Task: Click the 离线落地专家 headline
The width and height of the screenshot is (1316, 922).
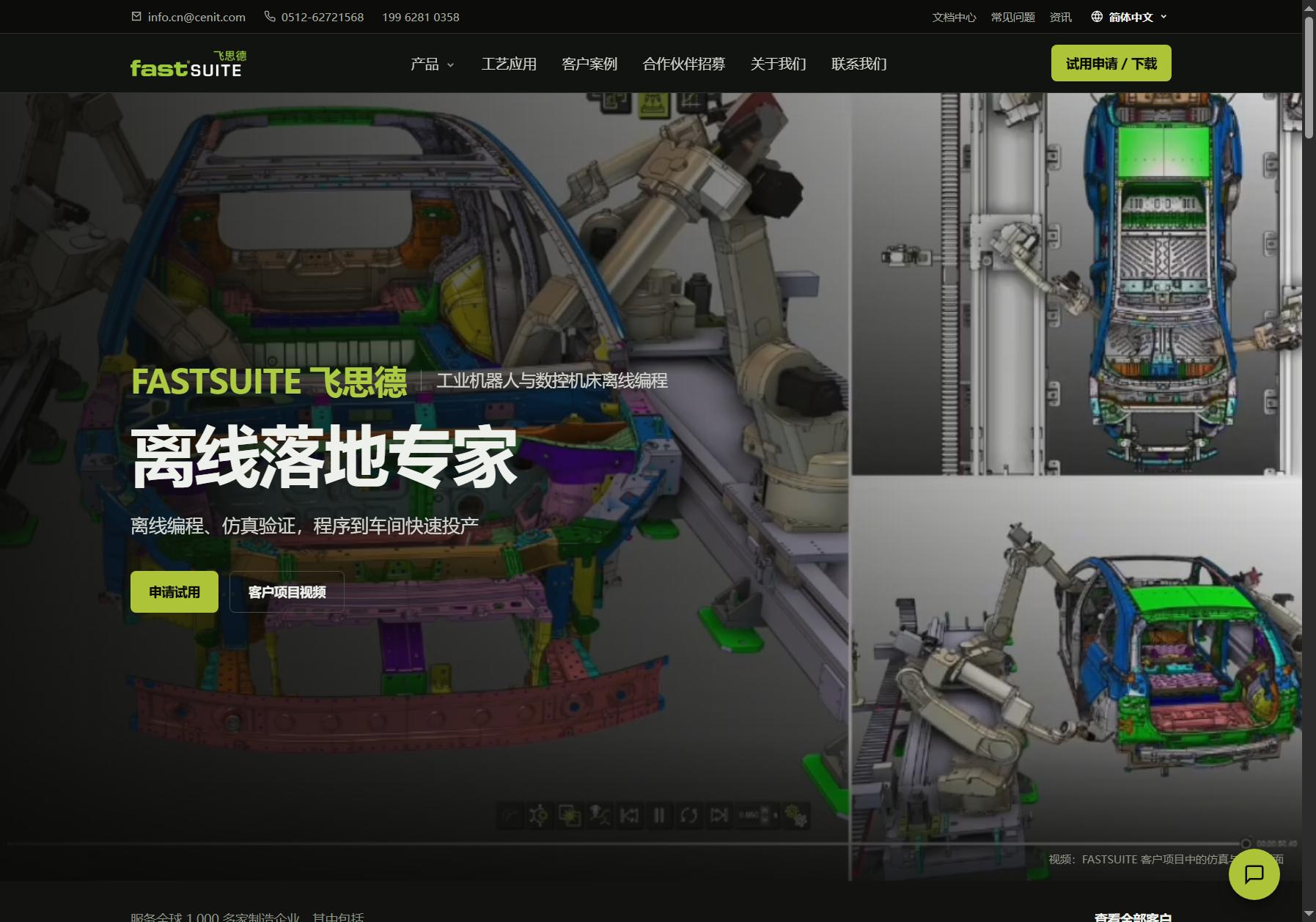Action: click(324, 457)
